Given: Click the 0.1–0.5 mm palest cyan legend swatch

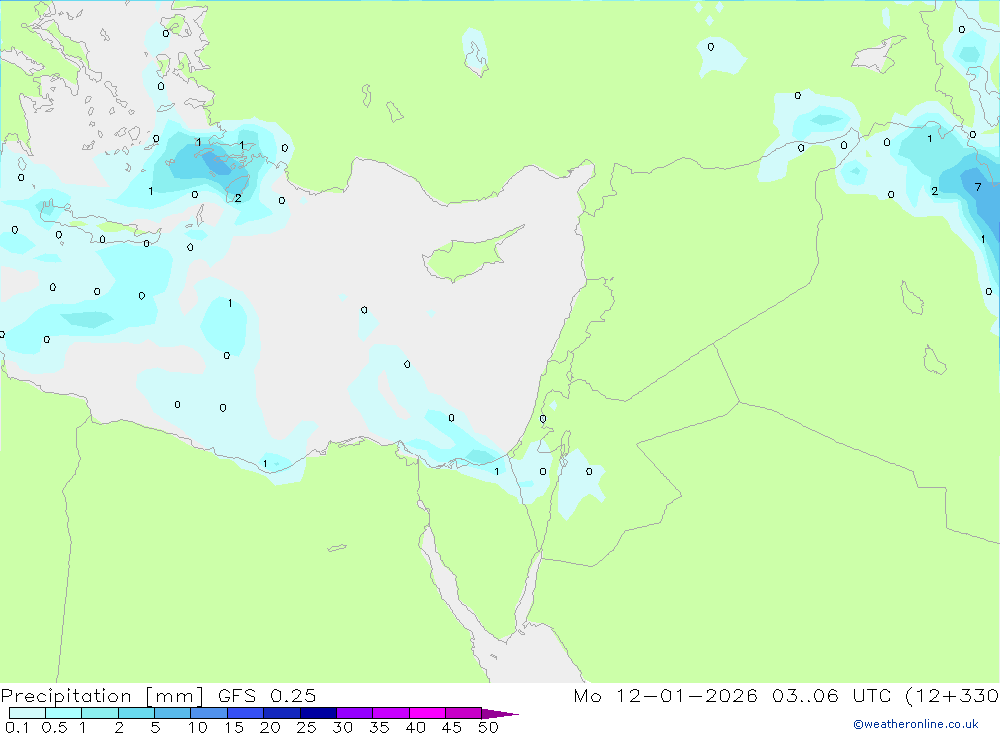Looking at the screenshot, I should [x=27, y=713].
